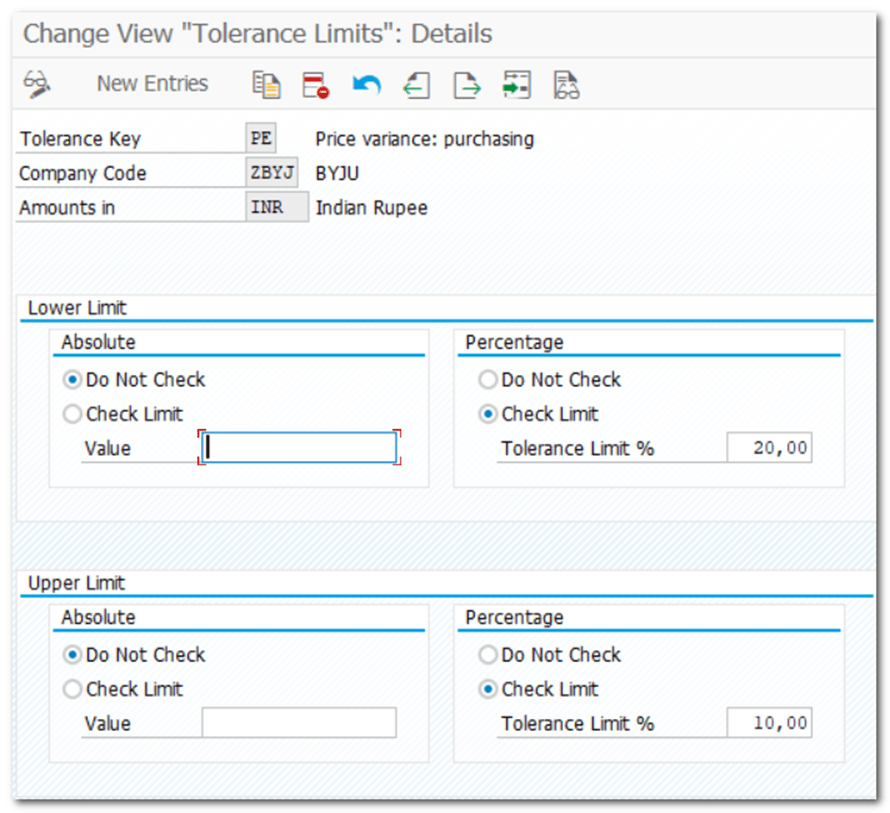Click the Delete entry icon
This screenshot has width=890, height=813.
316,85
